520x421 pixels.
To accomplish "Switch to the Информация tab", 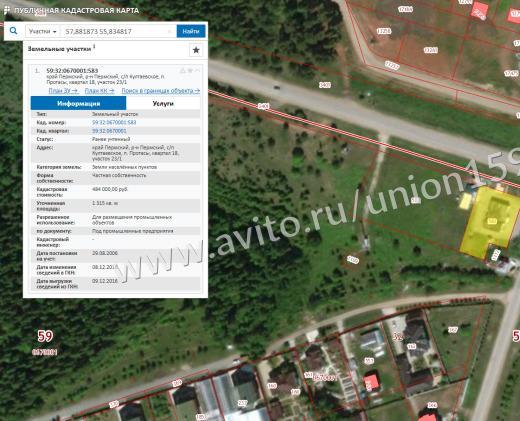I will click(x=78, y=103).
